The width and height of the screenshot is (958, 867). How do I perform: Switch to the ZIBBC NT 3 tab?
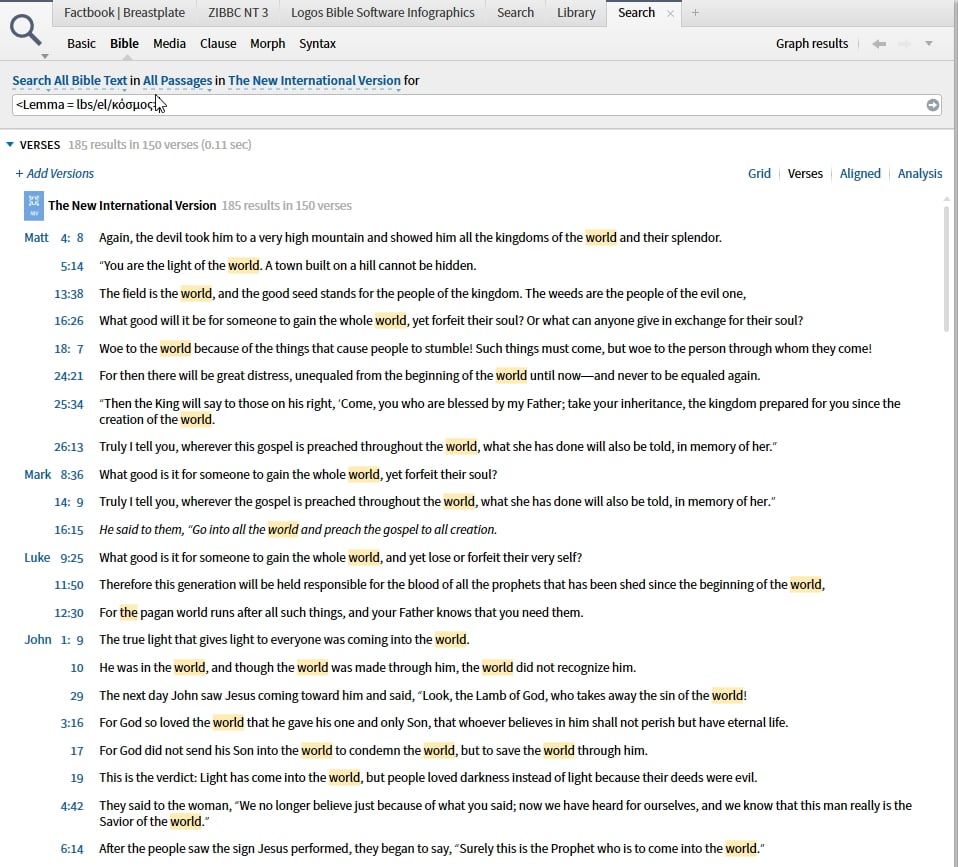click(x=238, y=13)
